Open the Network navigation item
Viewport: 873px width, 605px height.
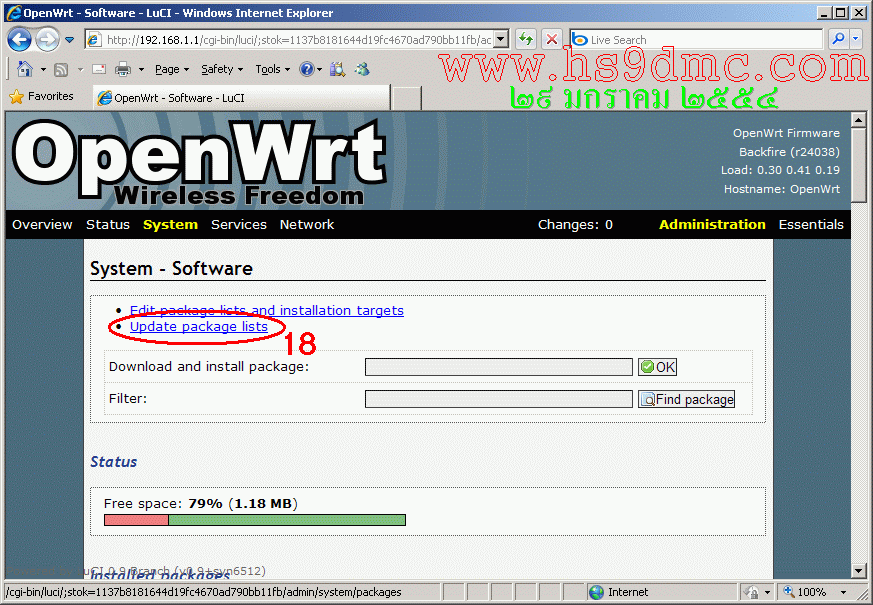(307, 224)
